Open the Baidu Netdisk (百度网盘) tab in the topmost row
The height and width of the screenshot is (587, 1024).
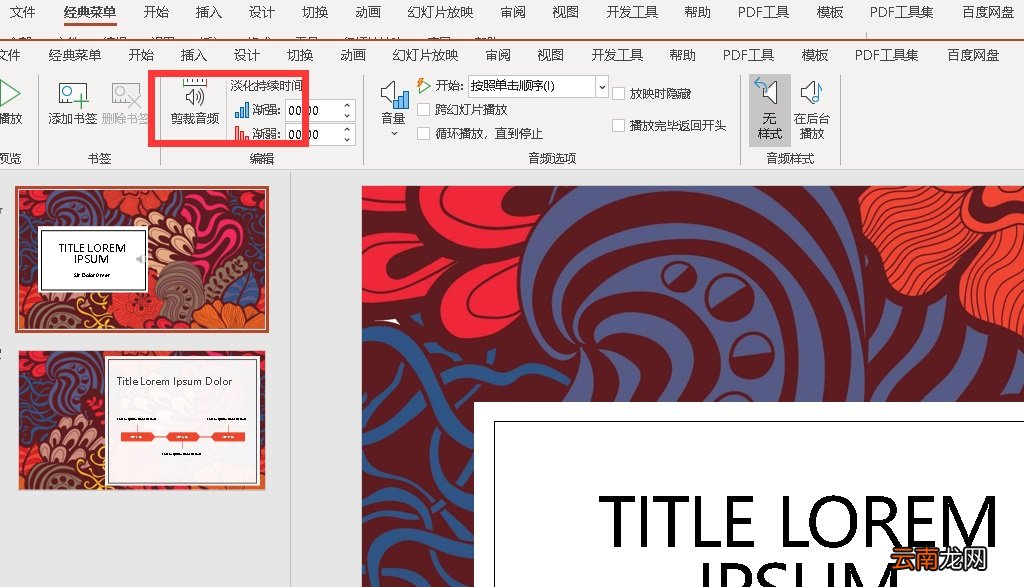coord(988,13)
